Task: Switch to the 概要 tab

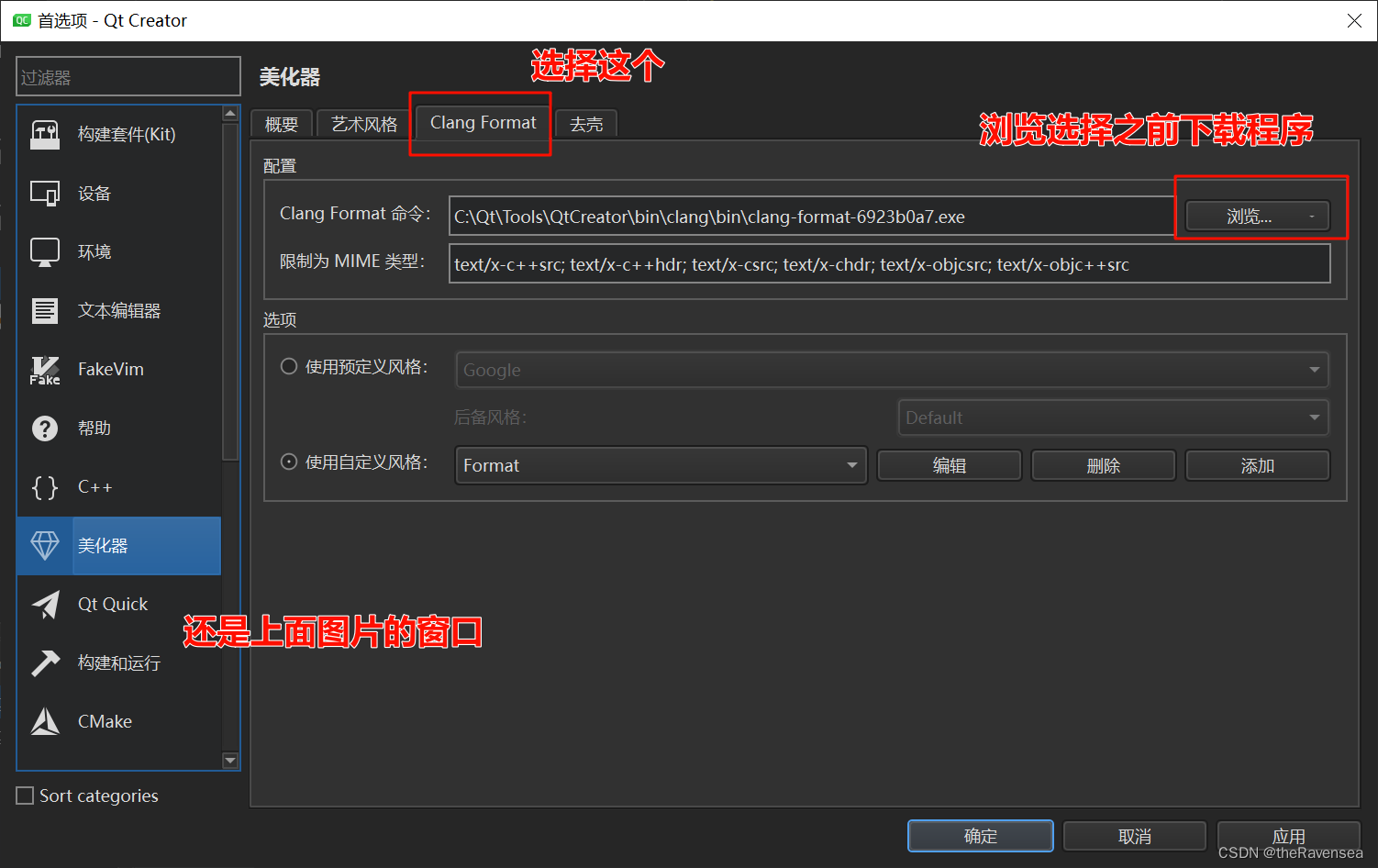Action: 282,124
